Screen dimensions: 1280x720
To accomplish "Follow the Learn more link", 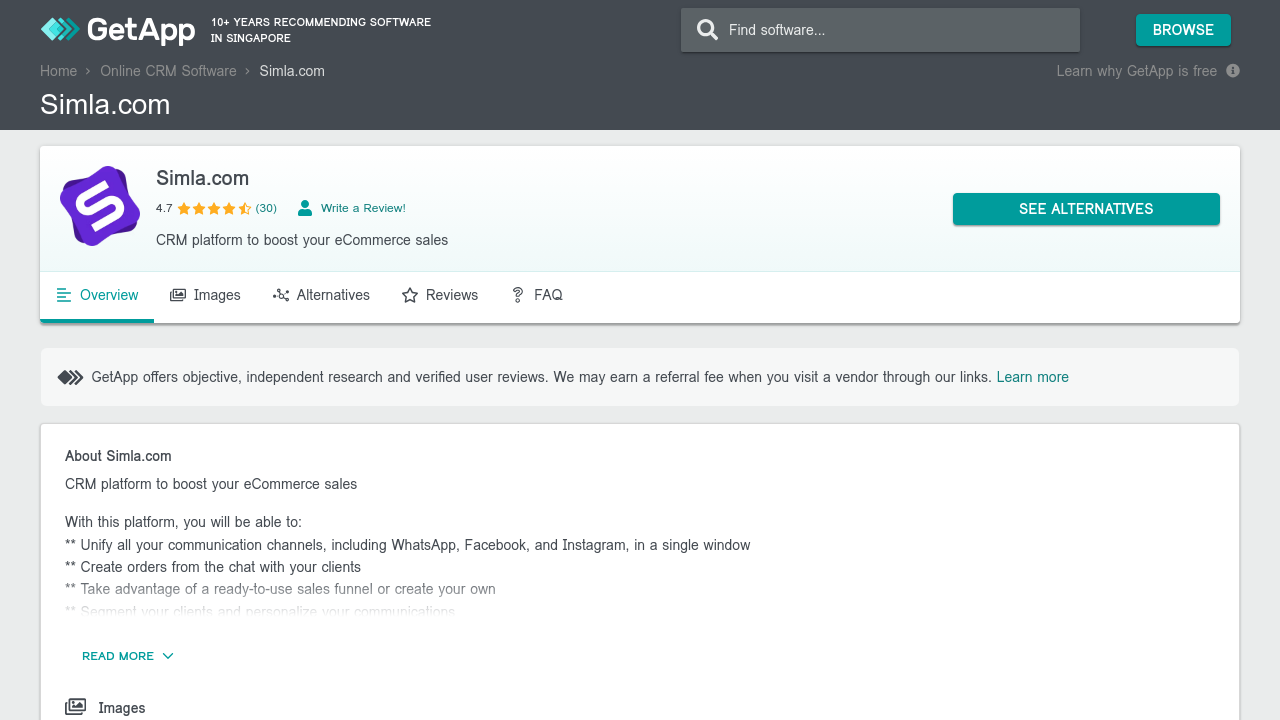I will pyautogui.click(x=1032, y=377).
